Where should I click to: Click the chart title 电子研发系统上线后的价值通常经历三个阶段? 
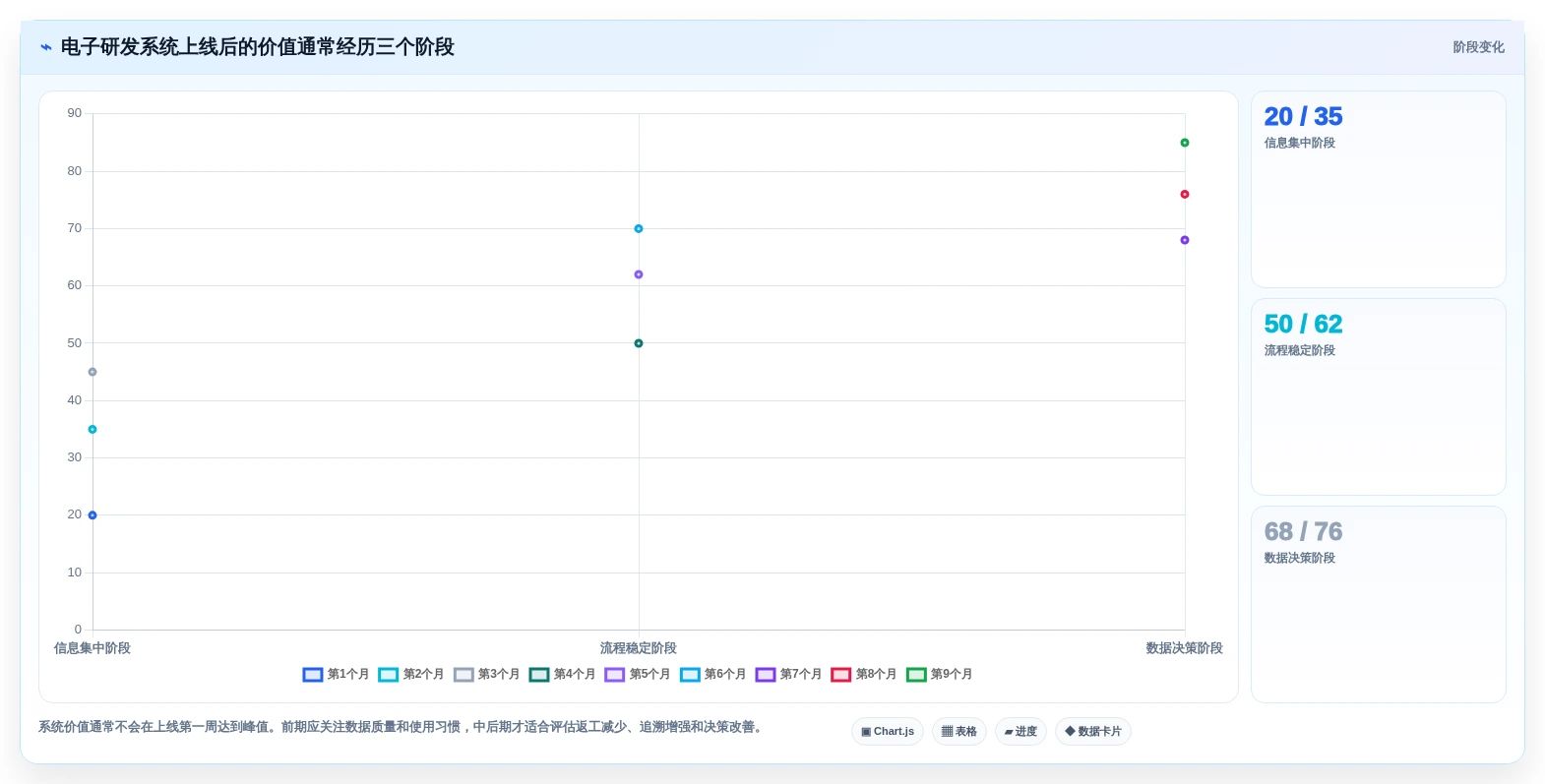[258, 47]
